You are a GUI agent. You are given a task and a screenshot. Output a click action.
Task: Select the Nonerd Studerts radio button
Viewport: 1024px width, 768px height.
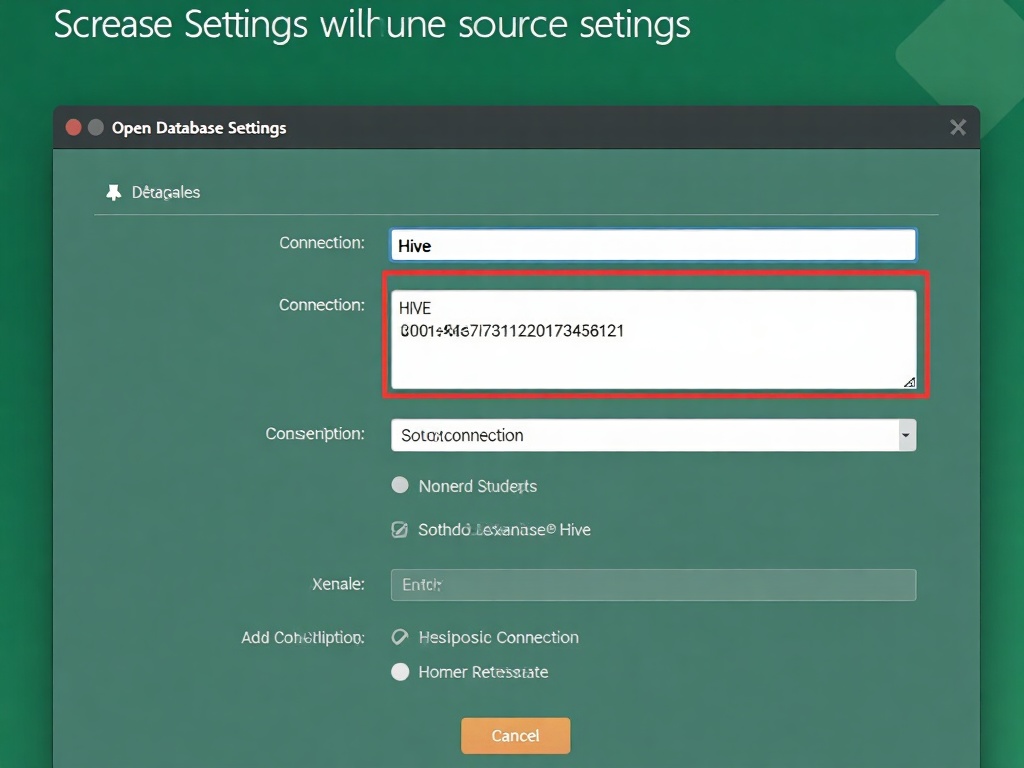(x=400, y=485)
